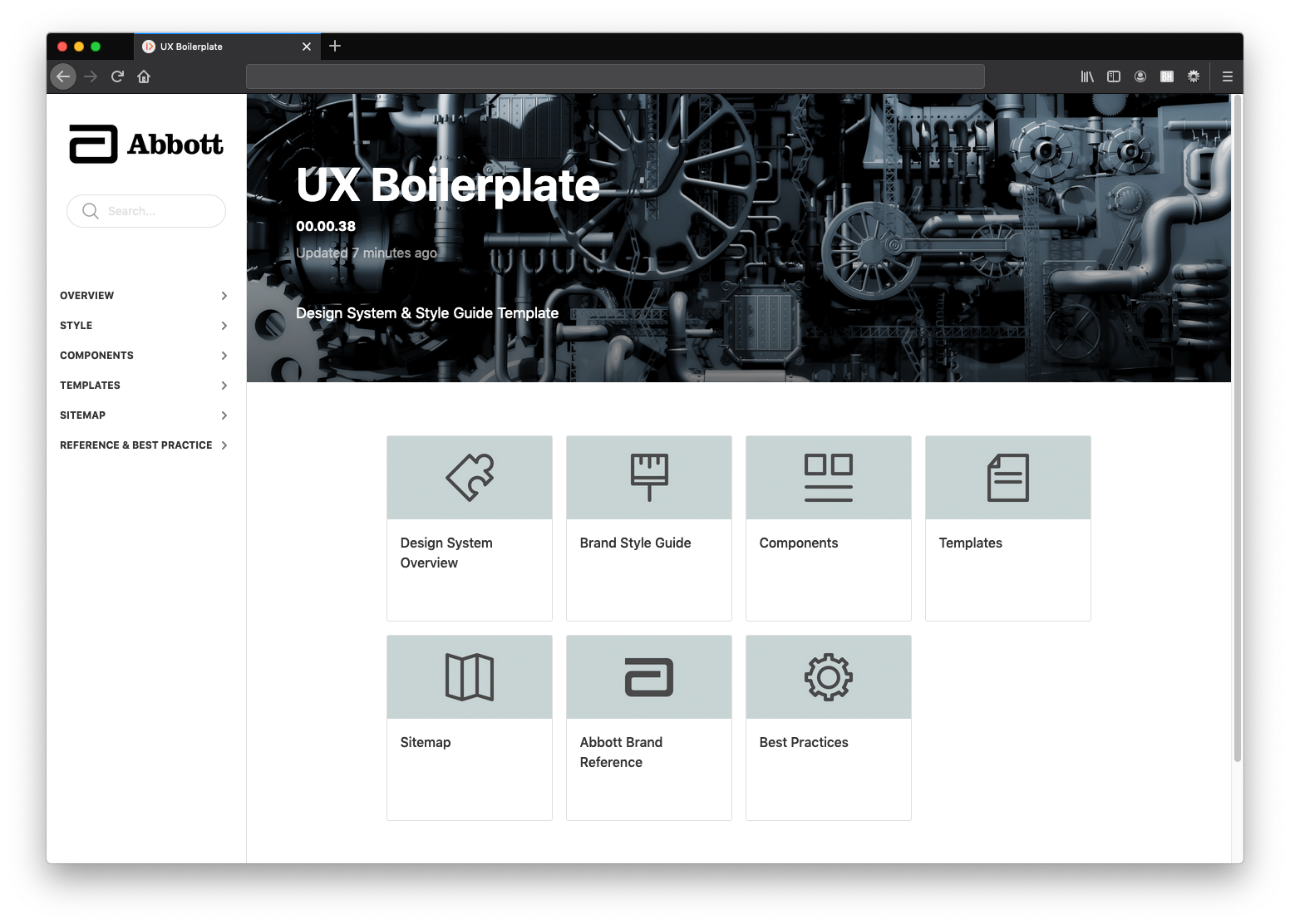
Task: Click the Sitemap map icon
Action: tap(469, 676)
